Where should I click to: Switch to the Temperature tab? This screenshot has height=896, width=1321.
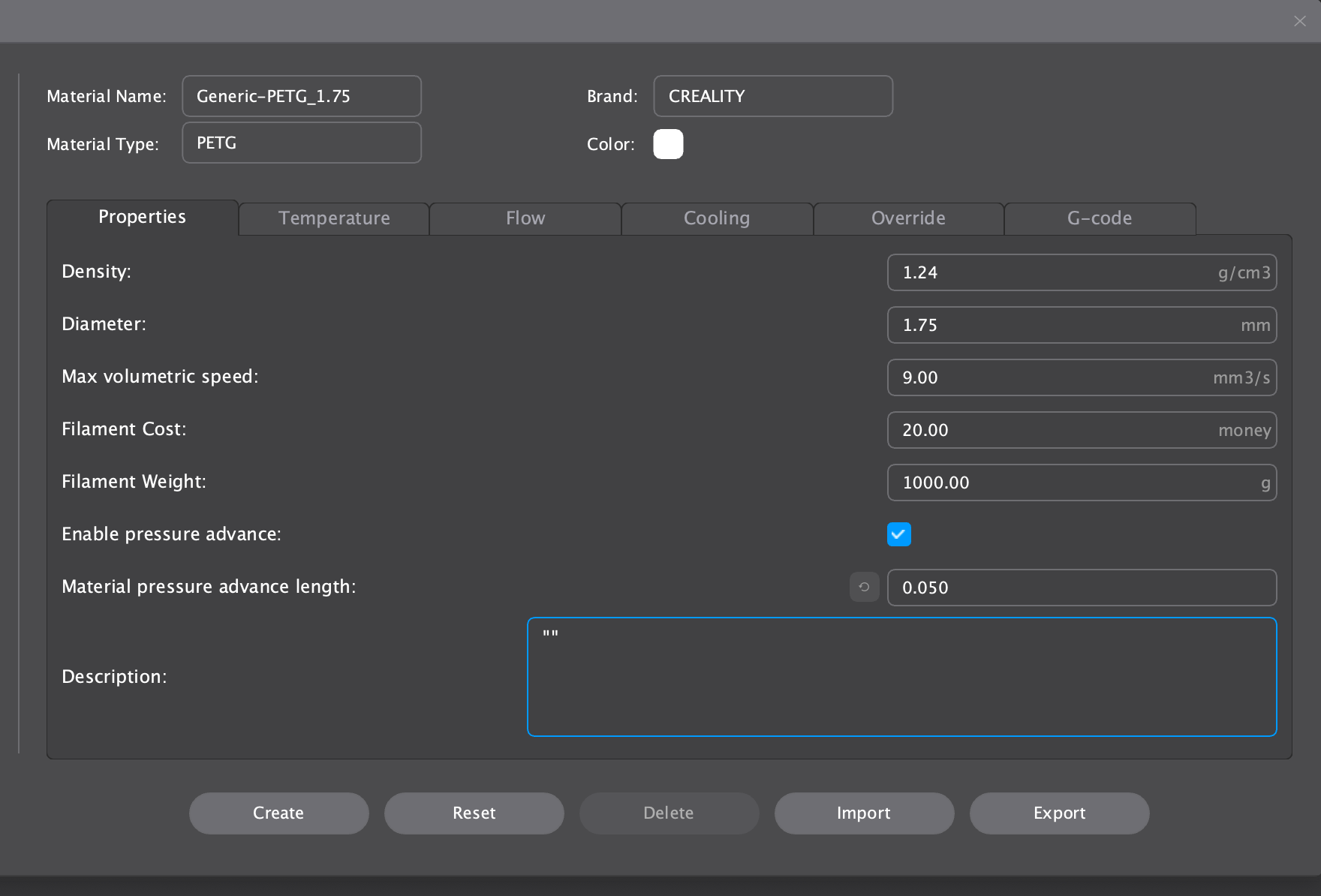[334, 218]
